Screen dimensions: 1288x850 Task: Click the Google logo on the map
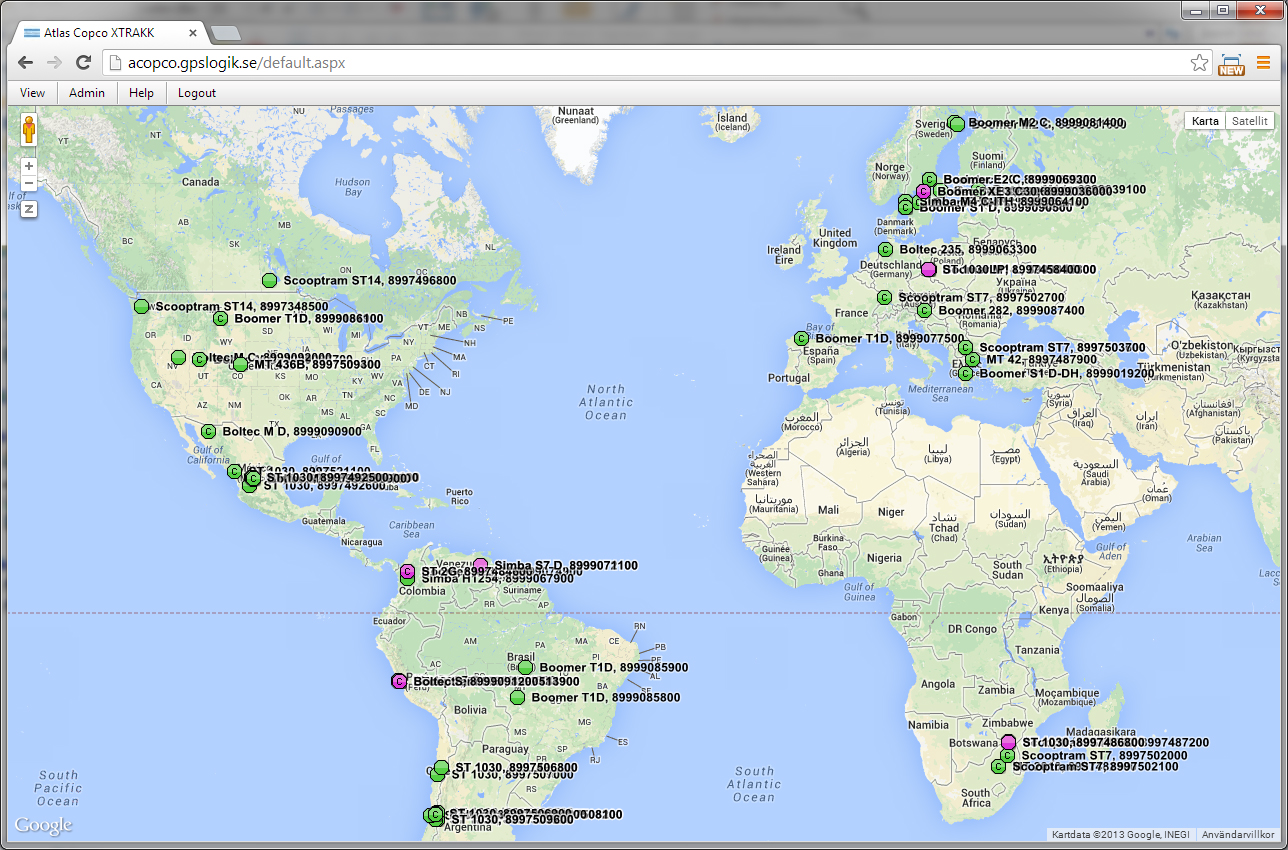tap(43, 825)
